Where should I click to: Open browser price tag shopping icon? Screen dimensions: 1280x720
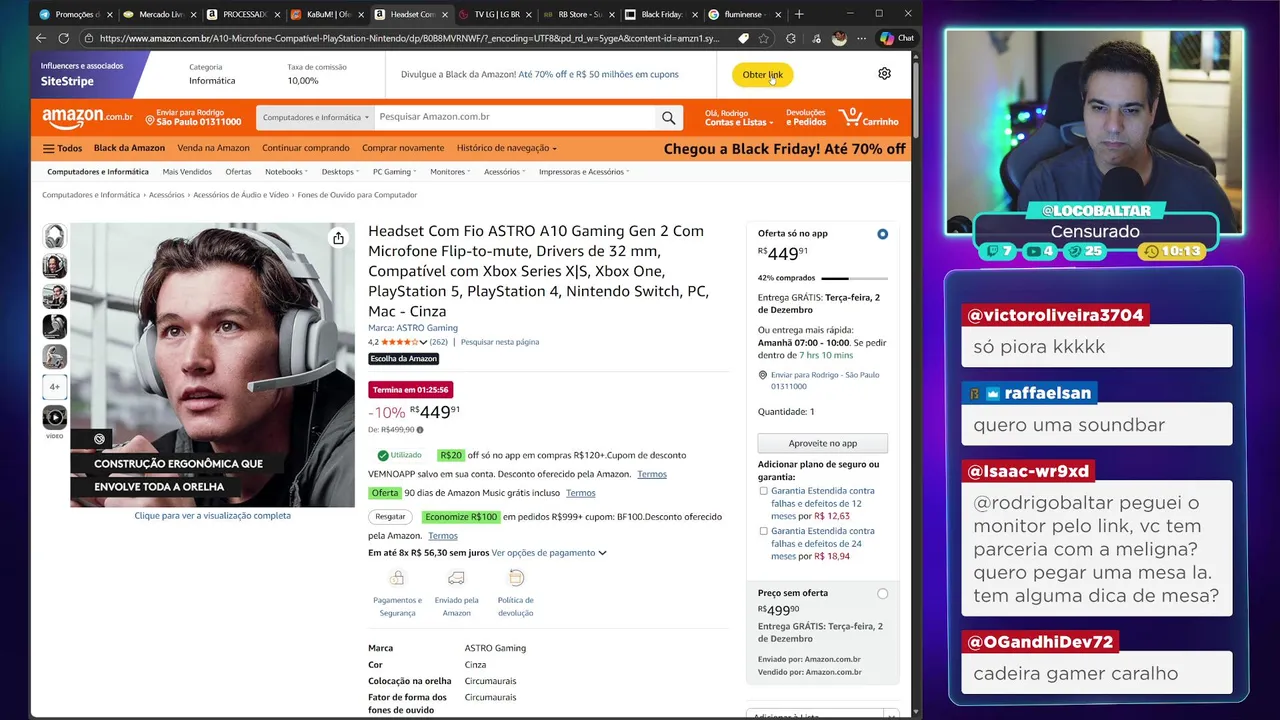(743, 38)
